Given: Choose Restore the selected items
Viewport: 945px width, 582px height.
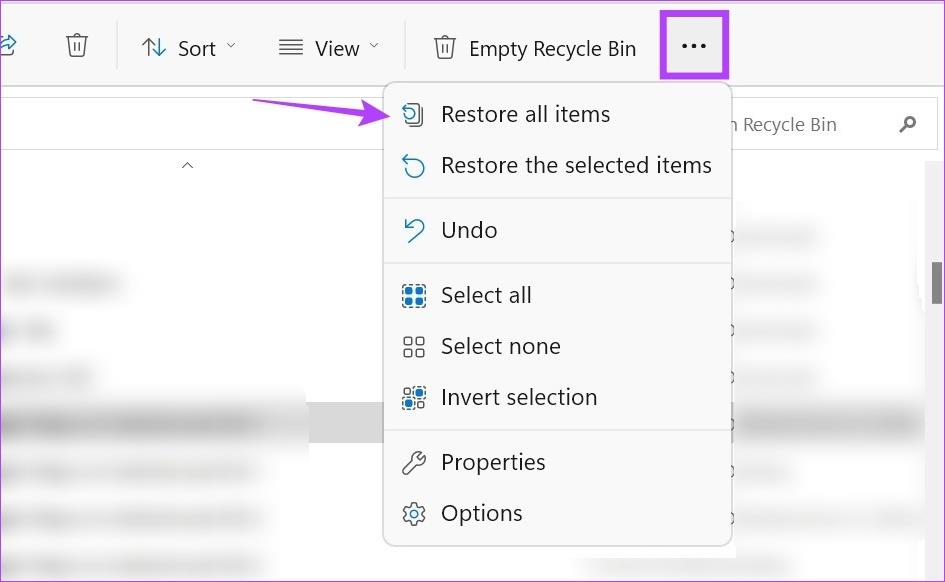Looking at the screenshot, I should tap(576, 164).
